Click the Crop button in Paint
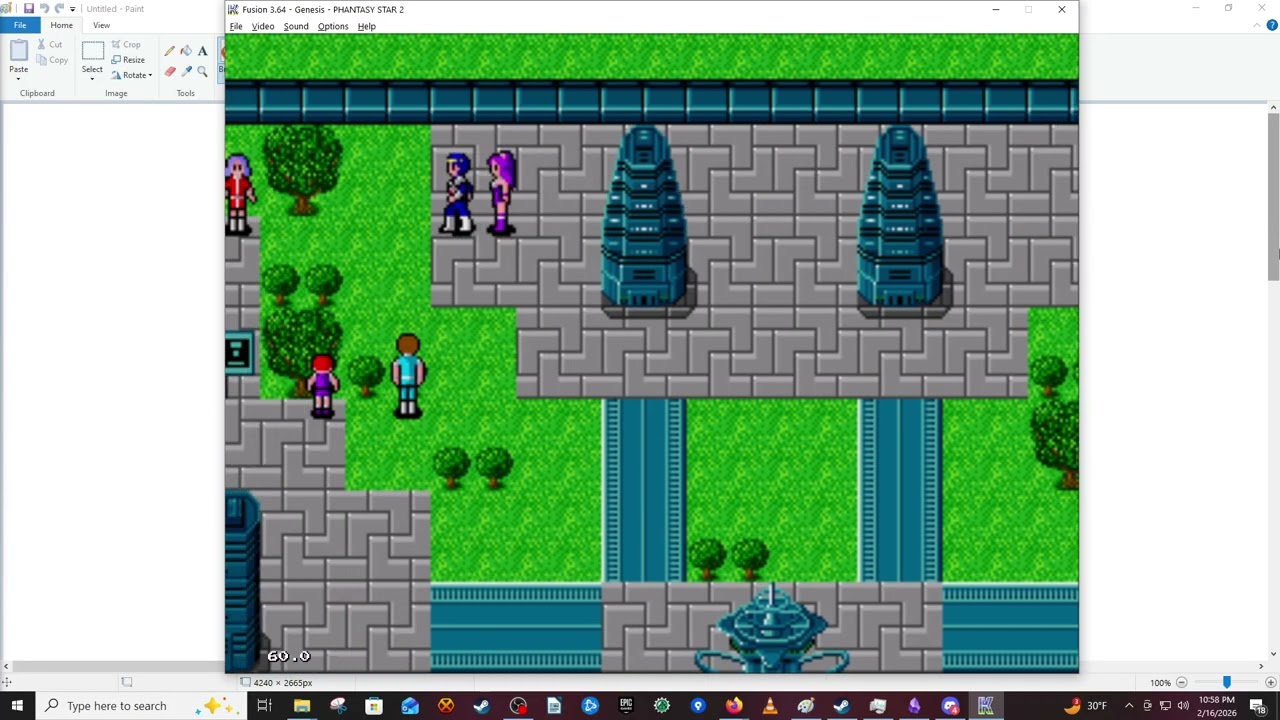The height and width of the screenshot is (720, 1280). tap(126, 44)
